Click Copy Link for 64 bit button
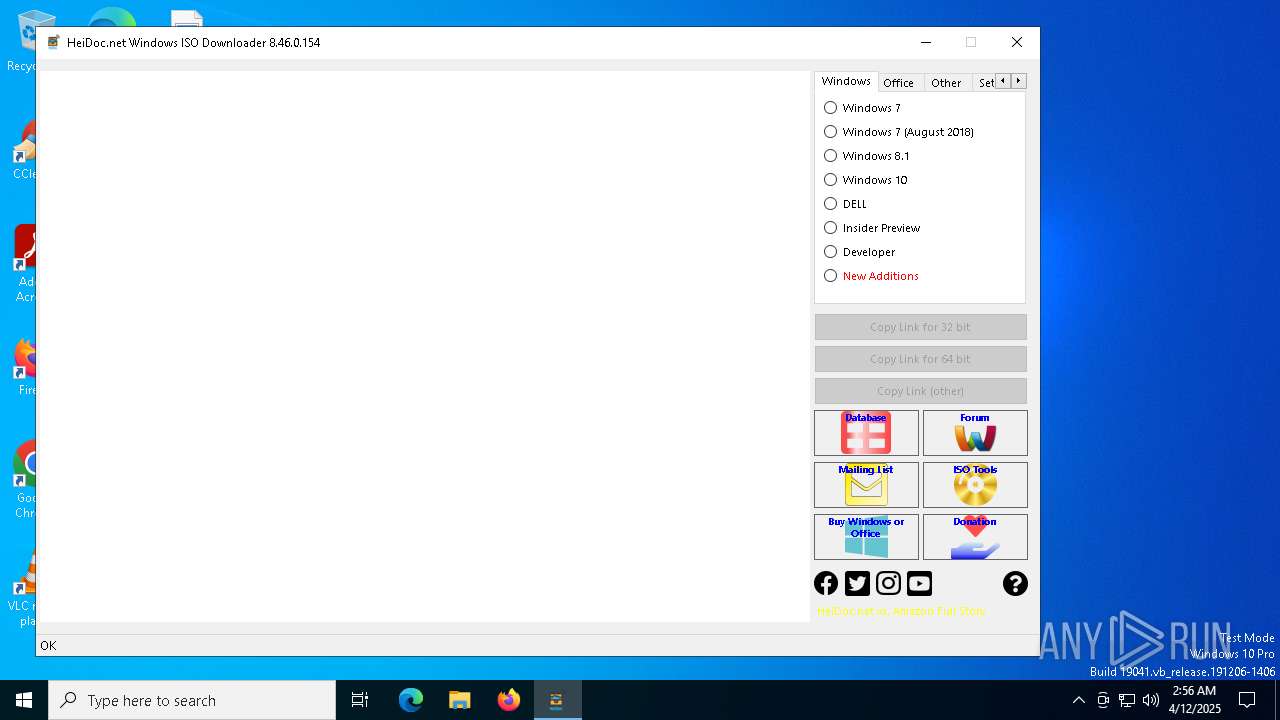This screenshot has width=1280, height=720. [x=920, y=359]
